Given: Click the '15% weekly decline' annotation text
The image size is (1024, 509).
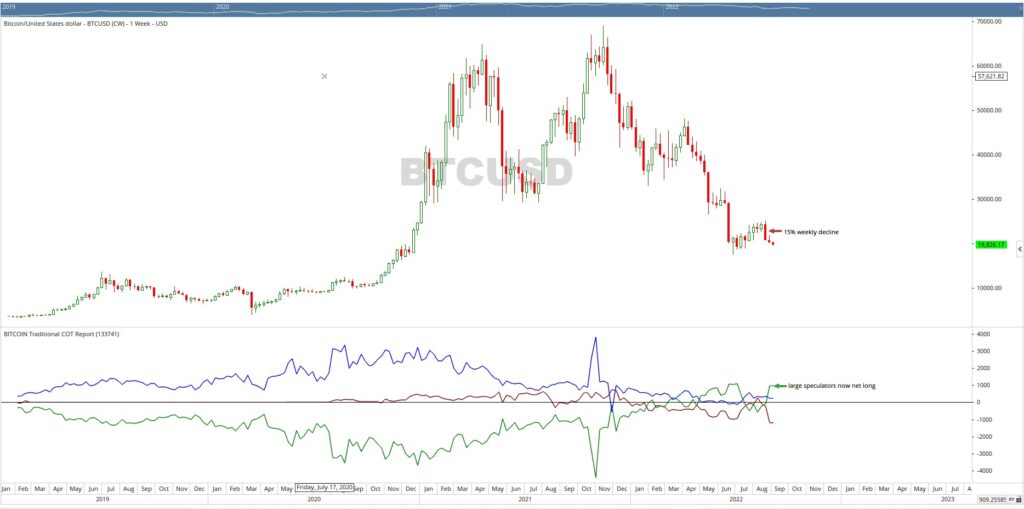Looking at the screenshot, I should click(810, 231).
